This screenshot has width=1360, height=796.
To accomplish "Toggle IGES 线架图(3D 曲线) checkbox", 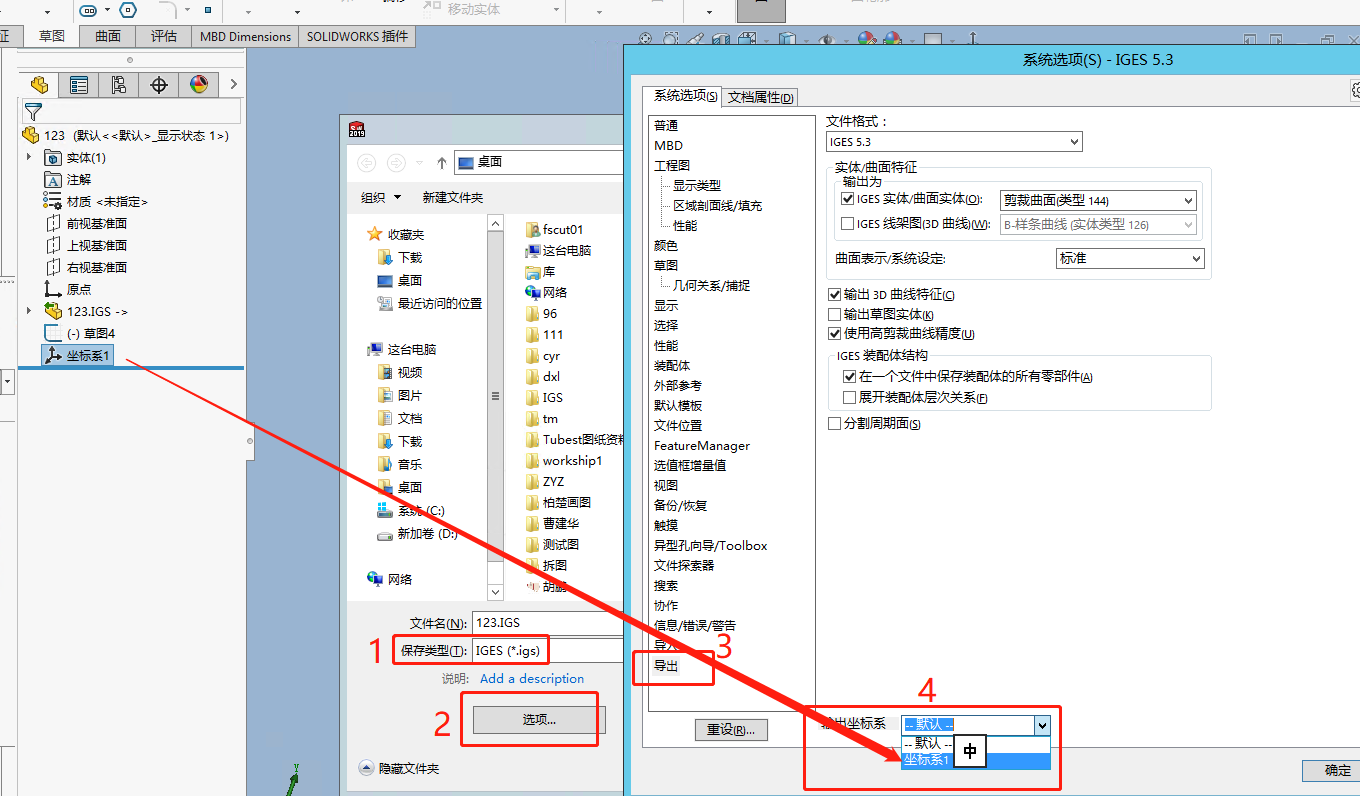I will pos(848,224).
